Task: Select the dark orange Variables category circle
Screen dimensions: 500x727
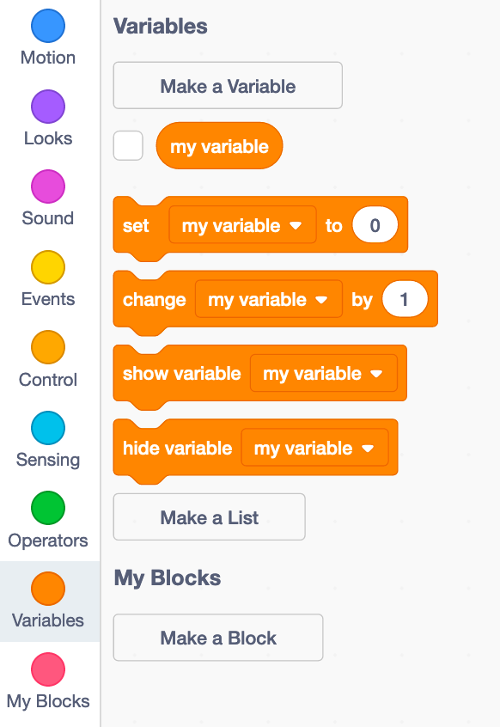Action: [x=48, y=589]
